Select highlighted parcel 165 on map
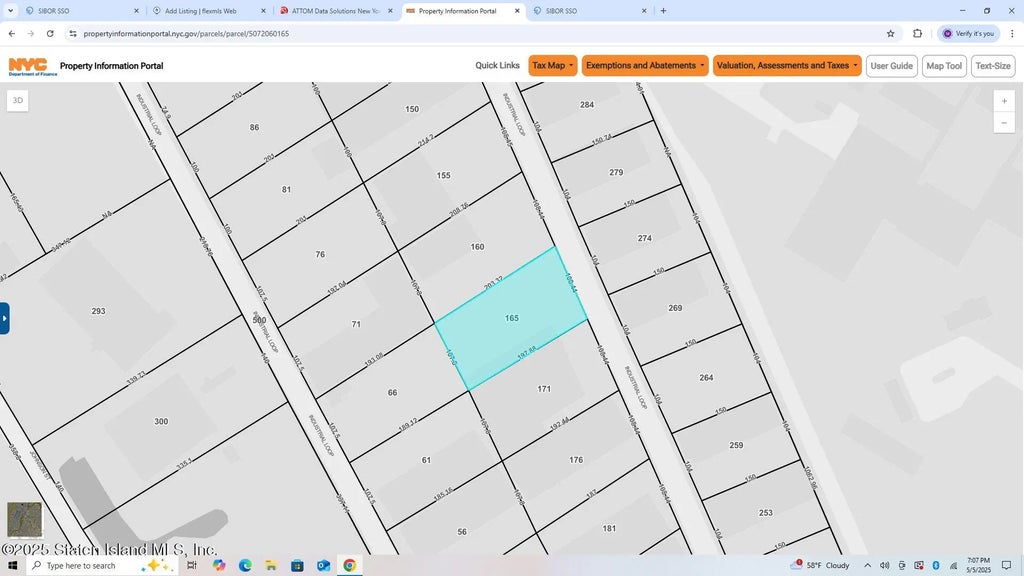 point(510,320)
